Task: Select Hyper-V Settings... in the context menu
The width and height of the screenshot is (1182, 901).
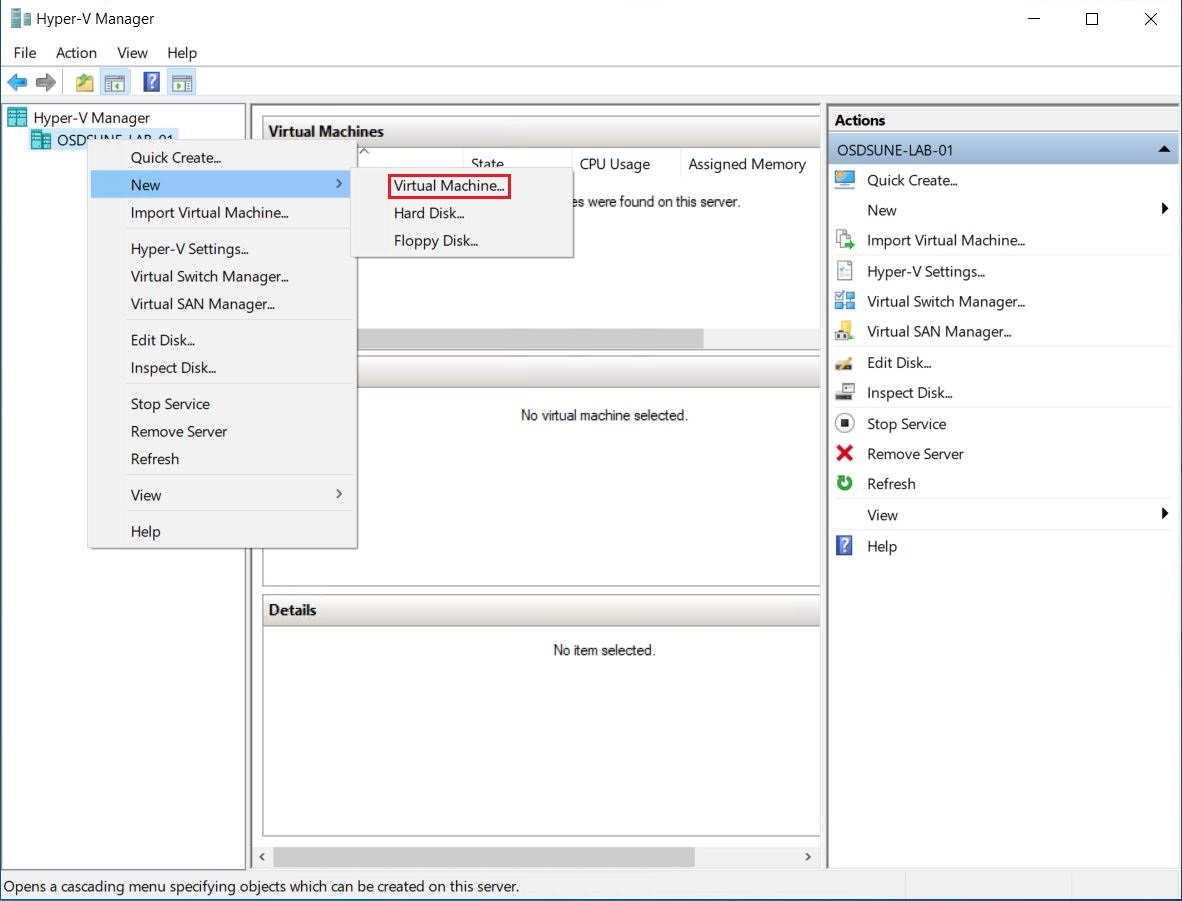Action: point(189,249)
